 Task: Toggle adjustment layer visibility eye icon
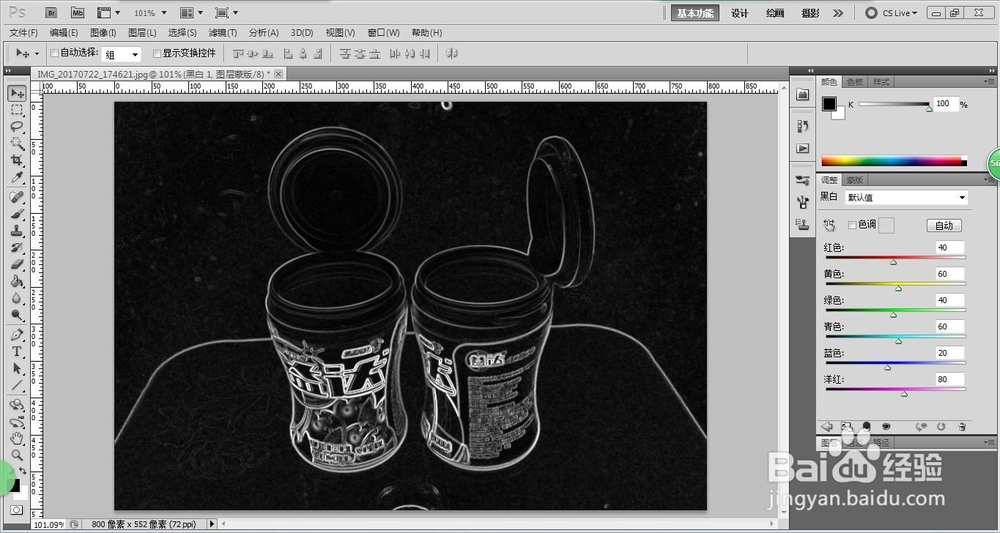pyautogui.click(x=886, y=427)
